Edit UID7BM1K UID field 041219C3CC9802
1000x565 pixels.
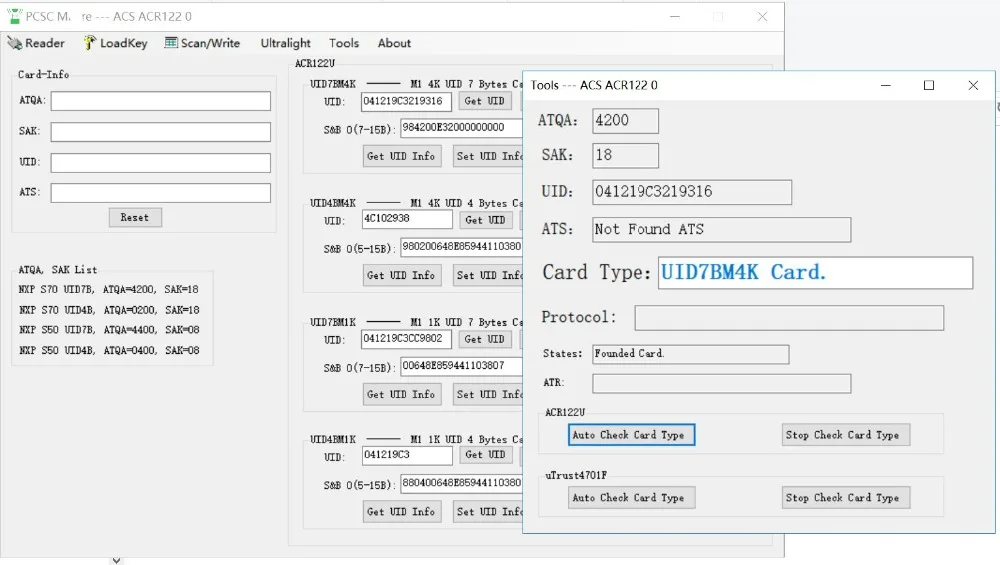pyautogui.click(x=406, y=339)
